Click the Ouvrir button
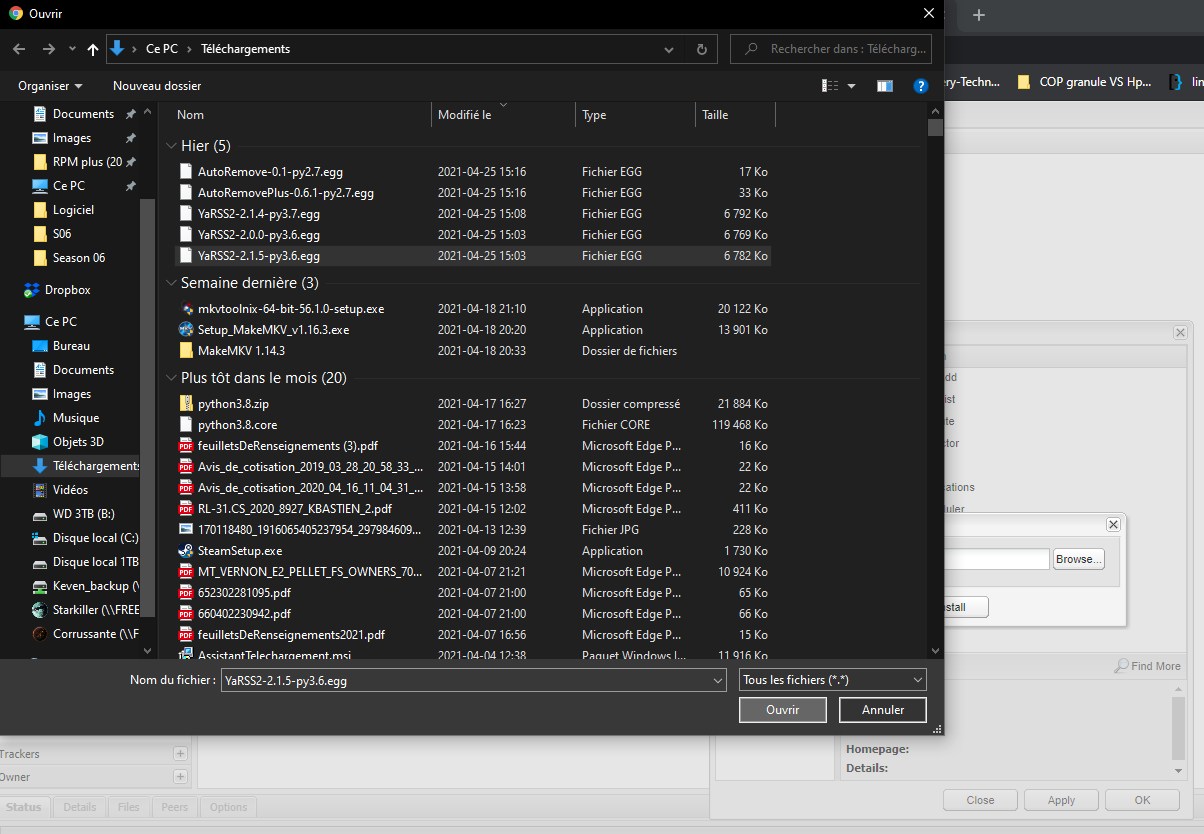 (783, 710)
